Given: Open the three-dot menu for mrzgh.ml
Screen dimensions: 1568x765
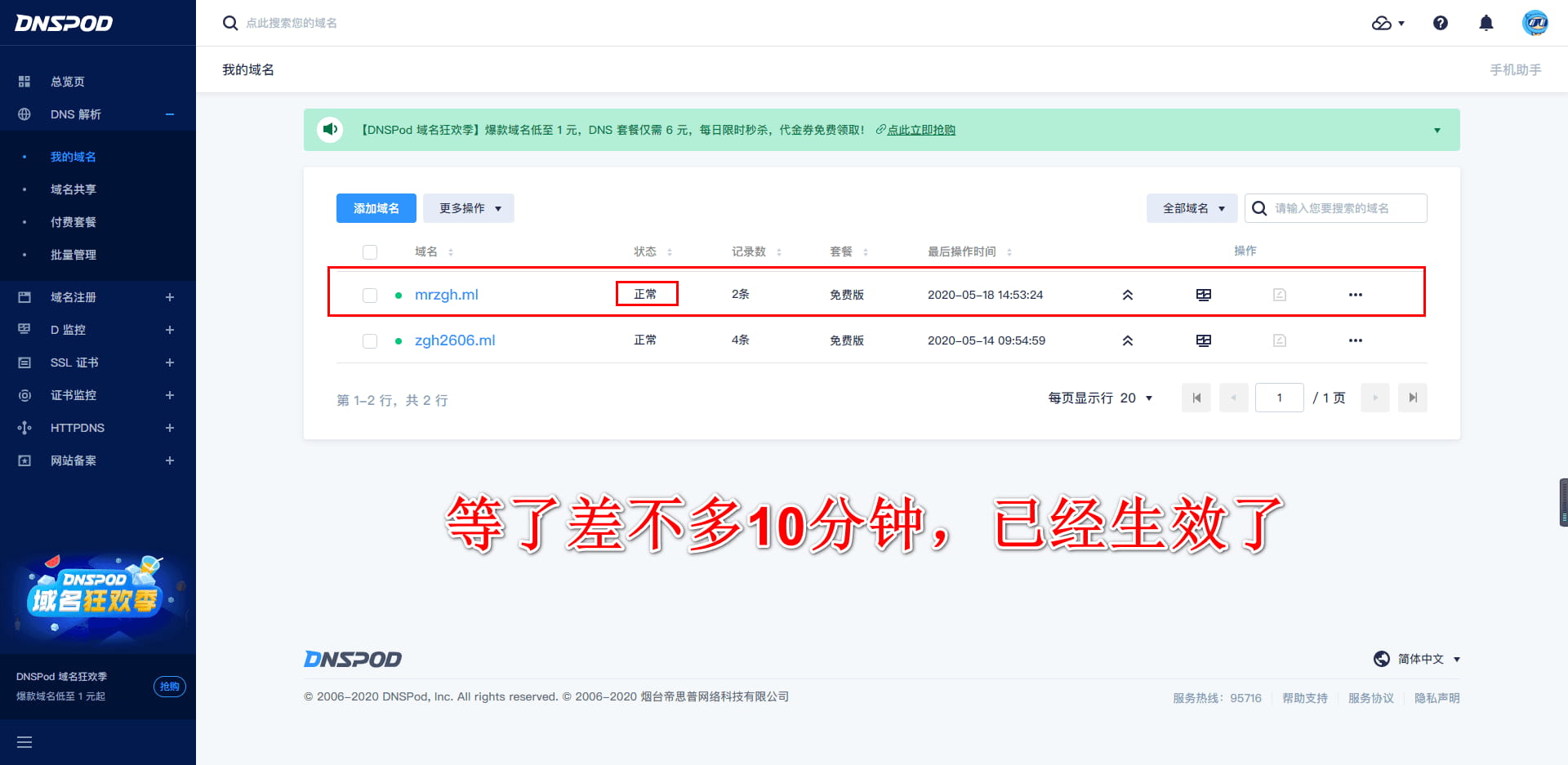Looking at the screenshot, I should [1355, 295].
